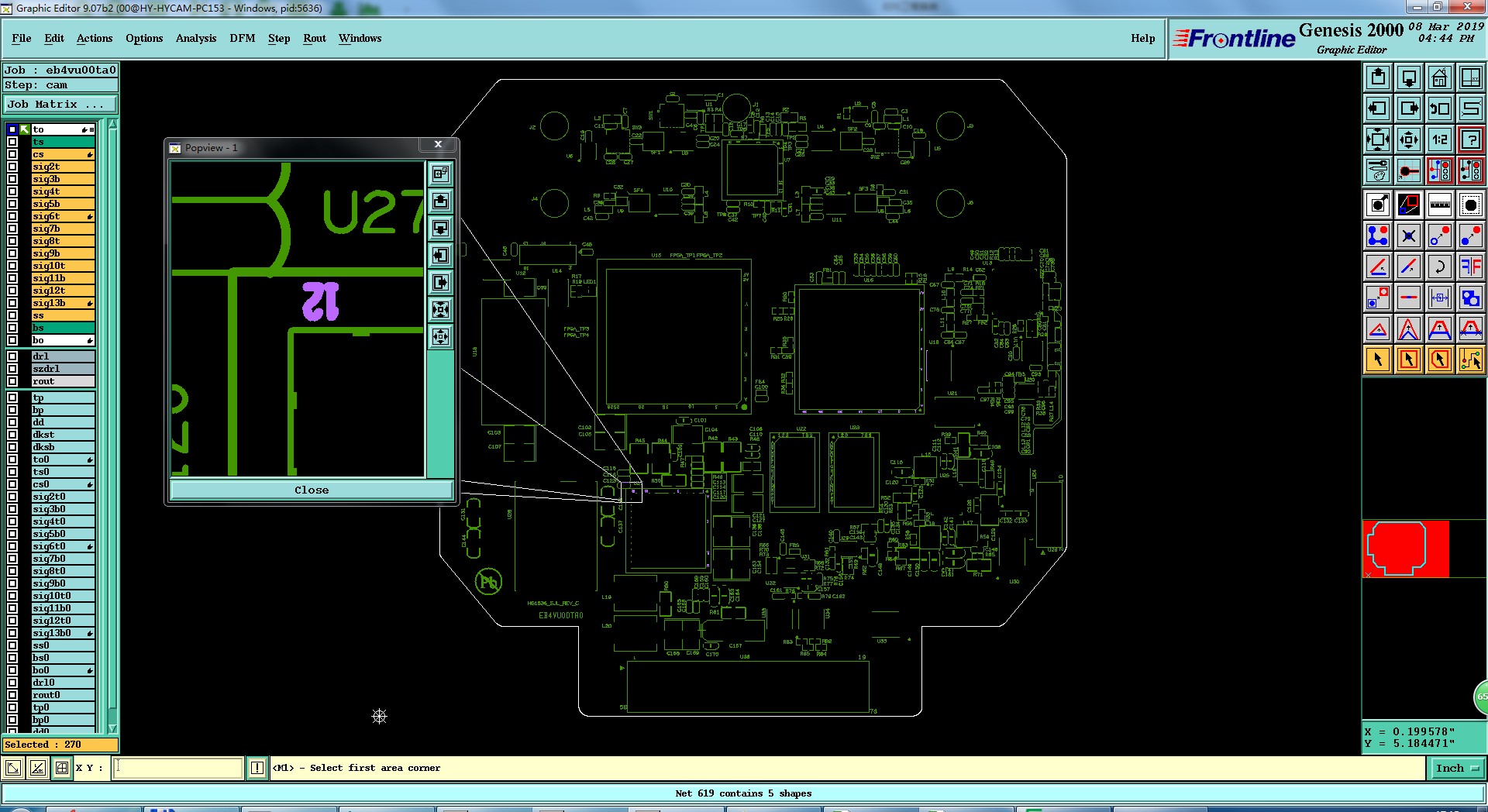This screenshot has width=1488, height=812.
Task: Select the dkst layer row
Action: tap(63, 435)
